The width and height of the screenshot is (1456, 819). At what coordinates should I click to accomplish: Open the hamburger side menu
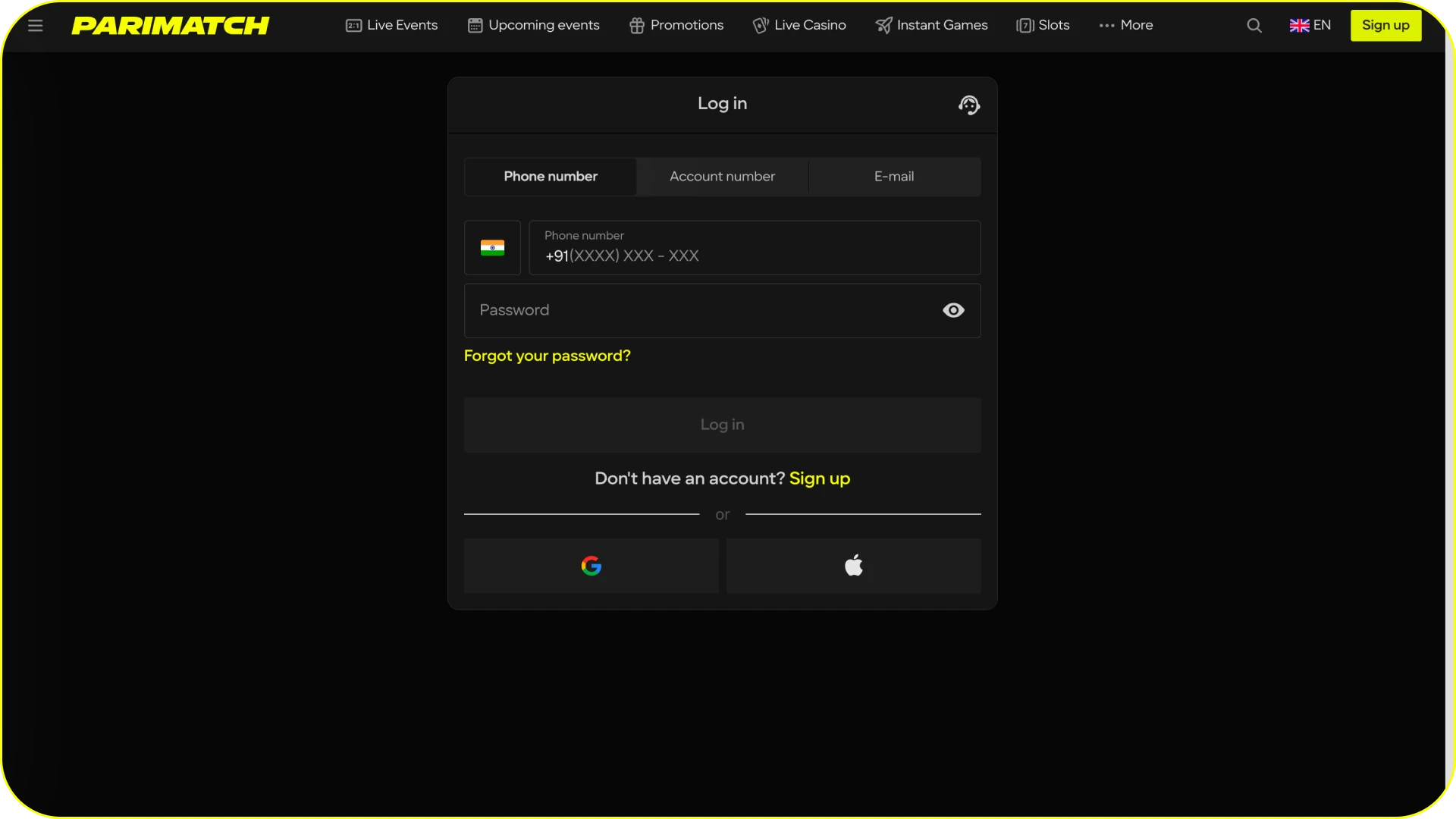pyautogui.click(x=35, y=26)
